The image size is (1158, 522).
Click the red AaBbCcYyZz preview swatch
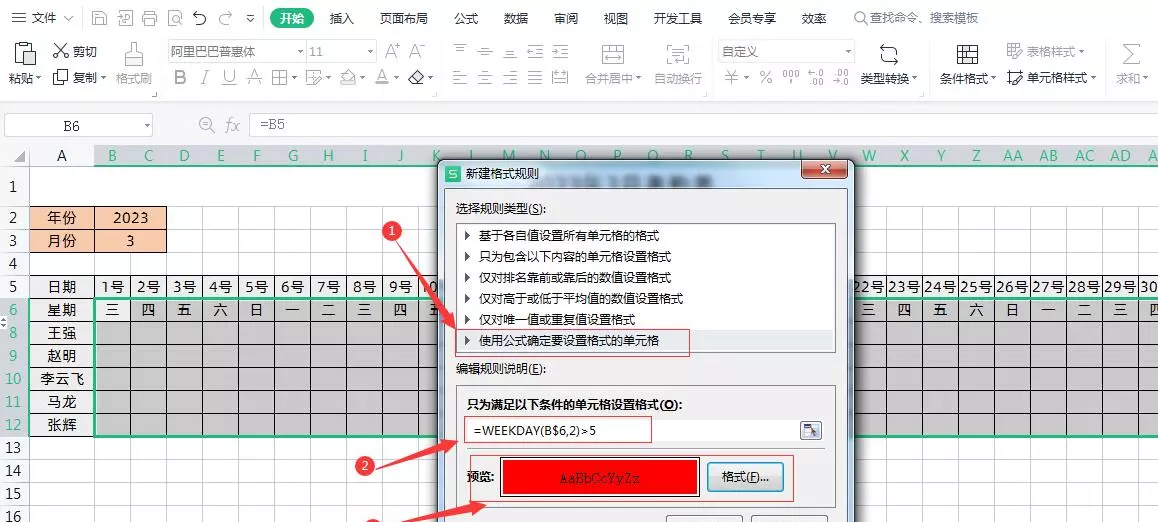click(600, 478)
